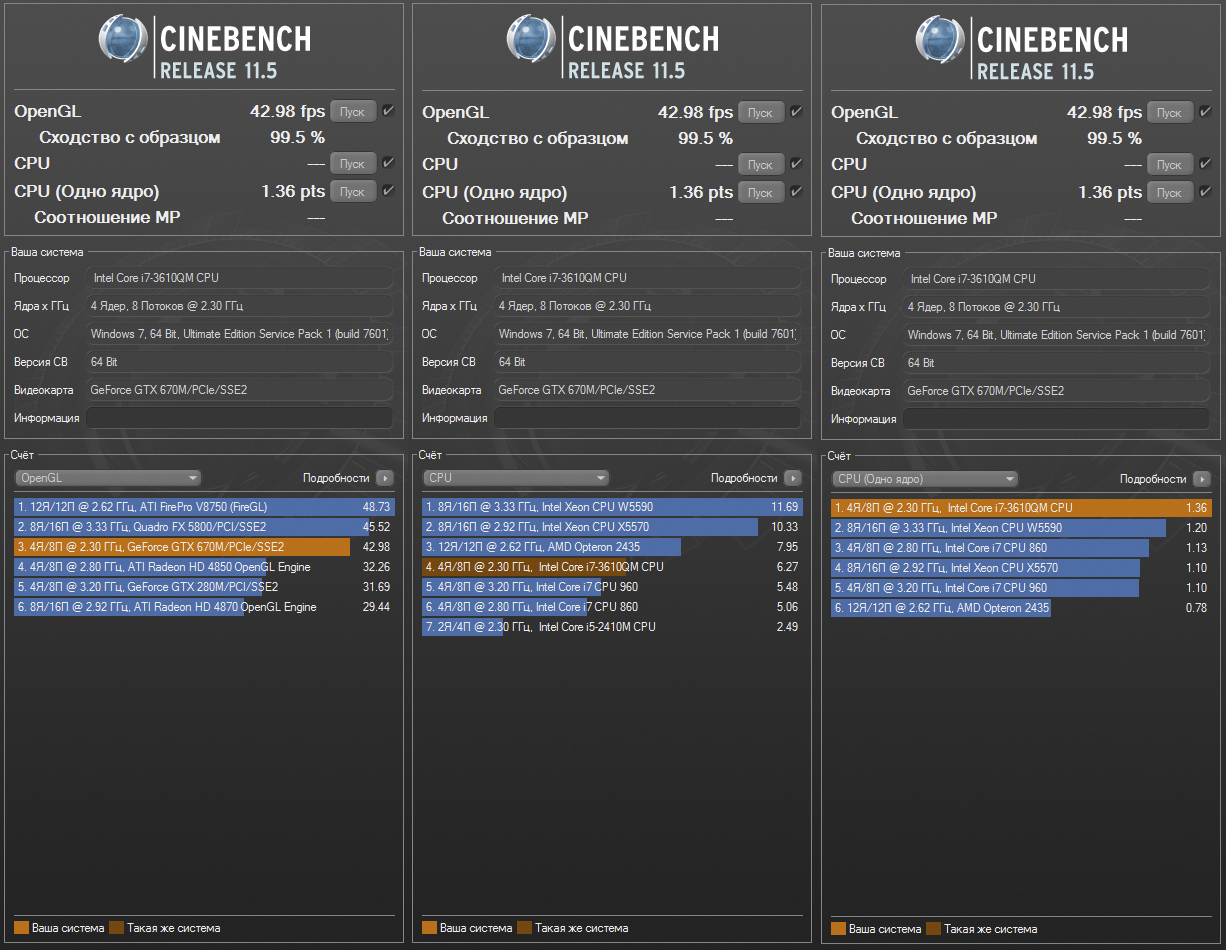Click the brown Такая же система swatch, middle panel
This screenshot has width=1226, height=950.
click(524, 928)
